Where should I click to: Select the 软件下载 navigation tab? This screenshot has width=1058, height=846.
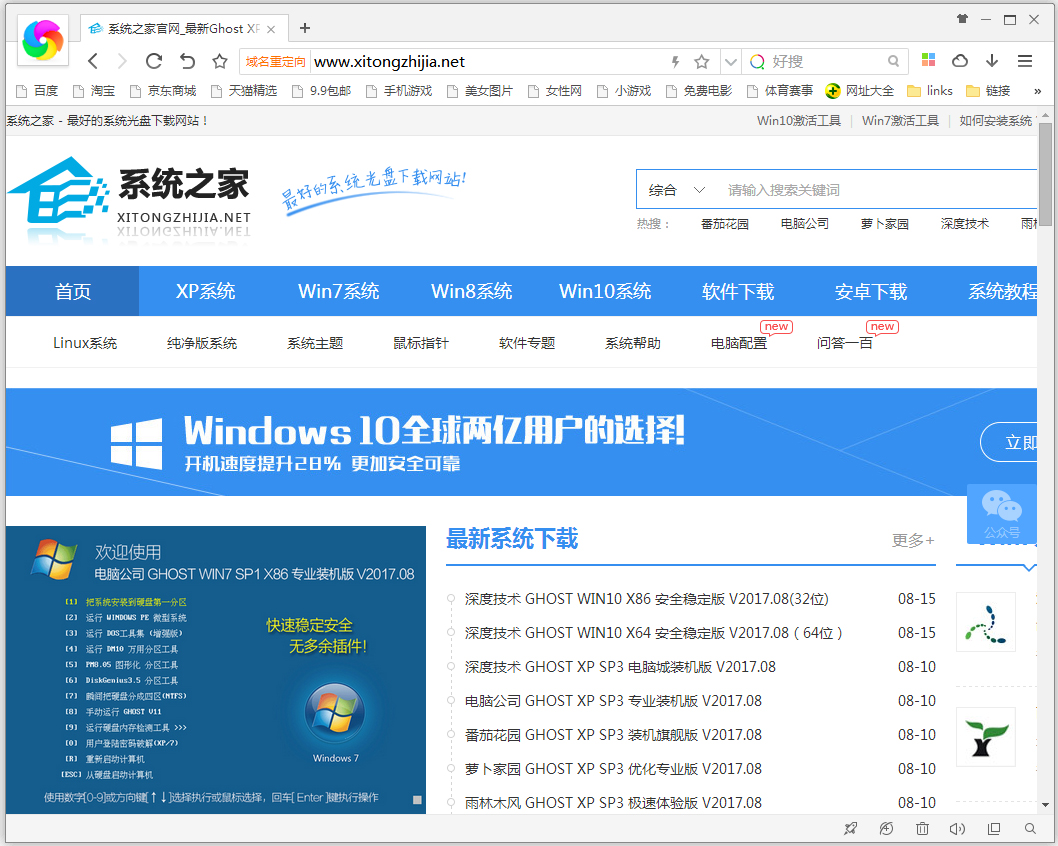coord(738,291)
